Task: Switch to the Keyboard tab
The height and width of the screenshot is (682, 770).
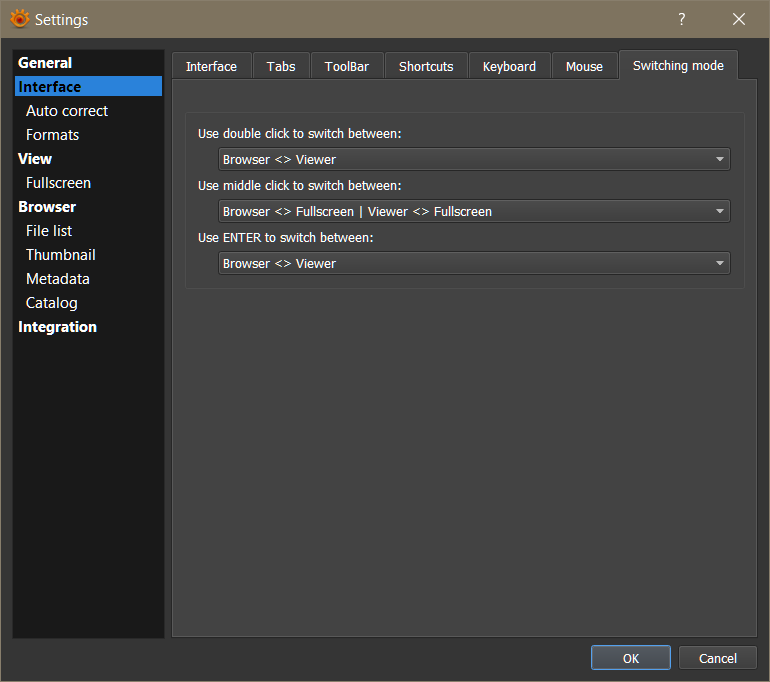Action: (509, 66)
